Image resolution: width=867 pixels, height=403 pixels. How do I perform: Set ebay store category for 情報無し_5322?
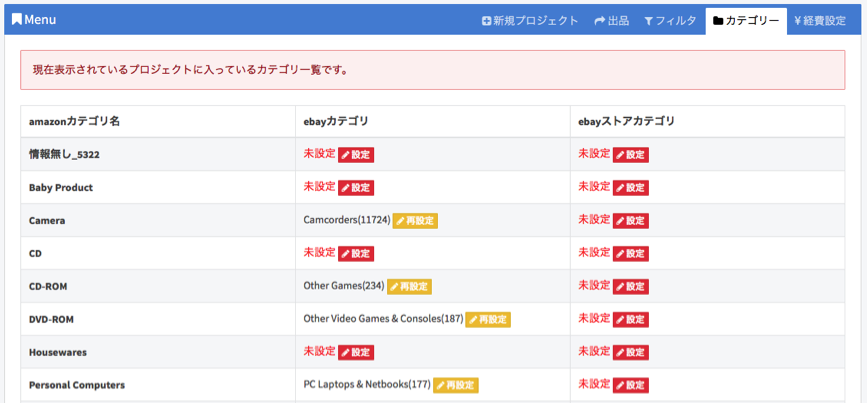(x=631, y=155)
